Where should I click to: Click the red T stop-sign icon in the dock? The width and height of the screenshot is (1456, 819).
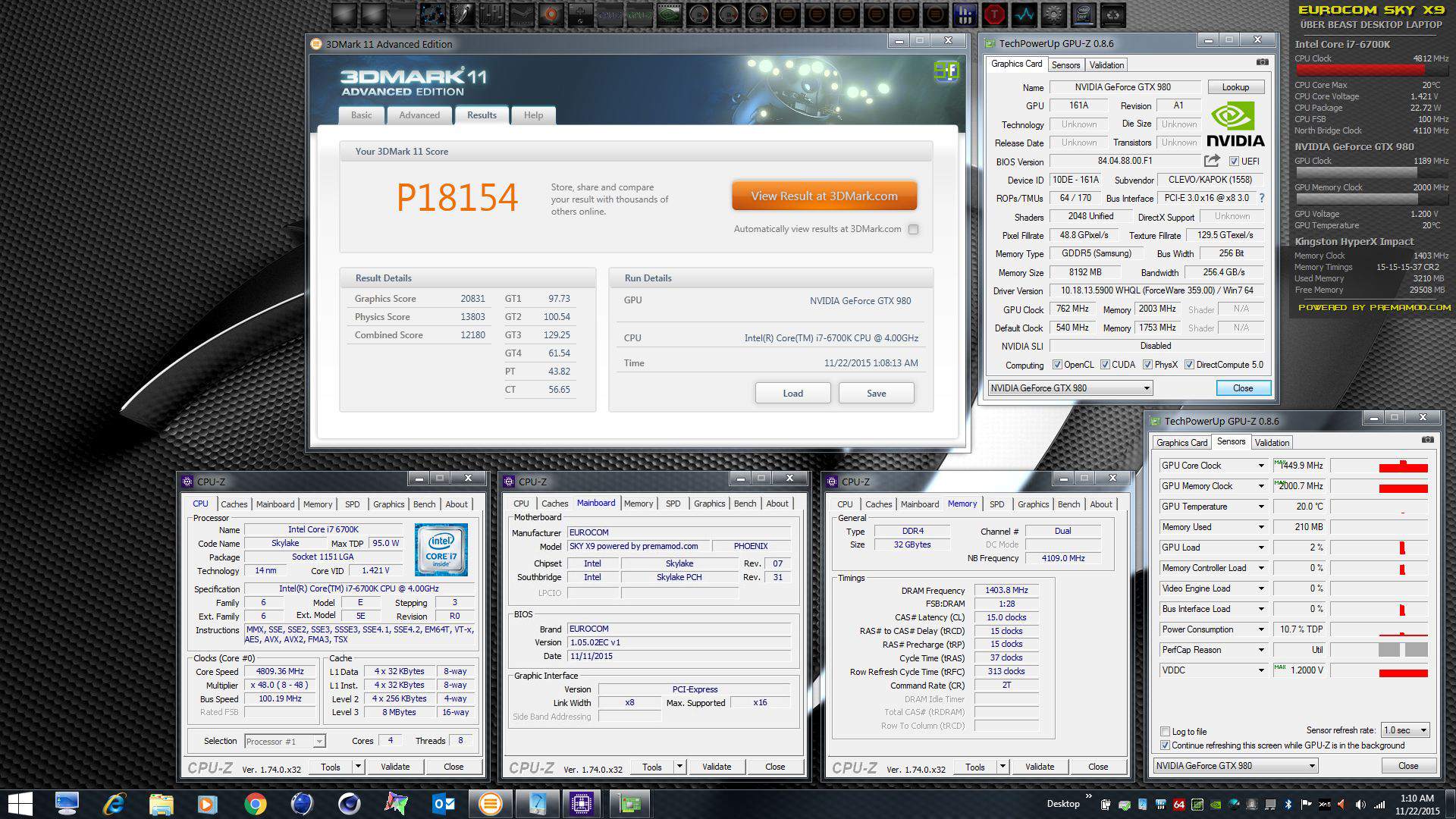(994, 14)
